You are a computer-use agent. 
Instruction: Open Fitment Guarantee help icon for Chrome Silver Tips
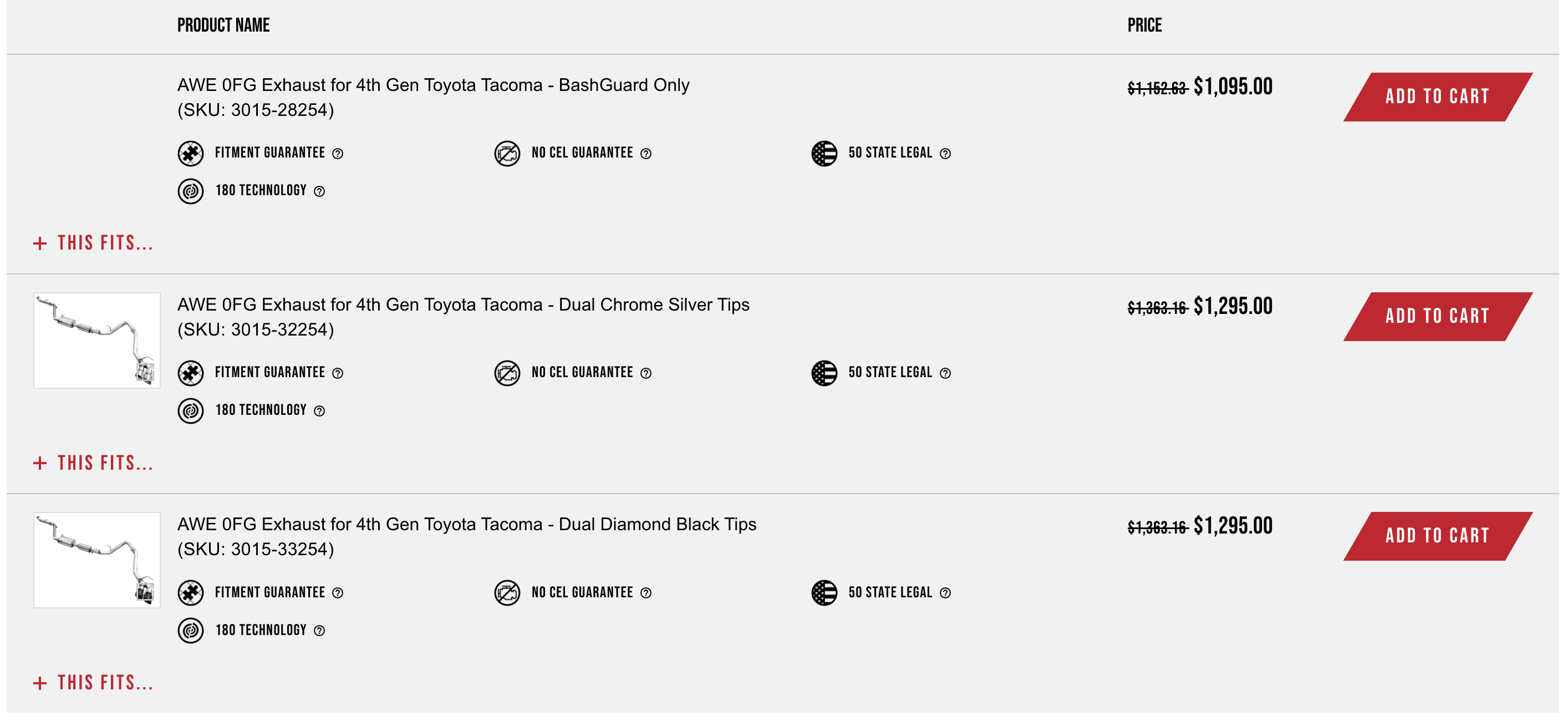[338, 373]
